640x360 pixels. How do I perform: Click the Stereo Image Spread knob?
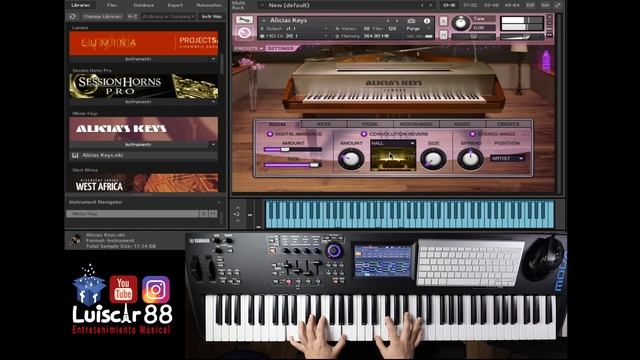470,159
